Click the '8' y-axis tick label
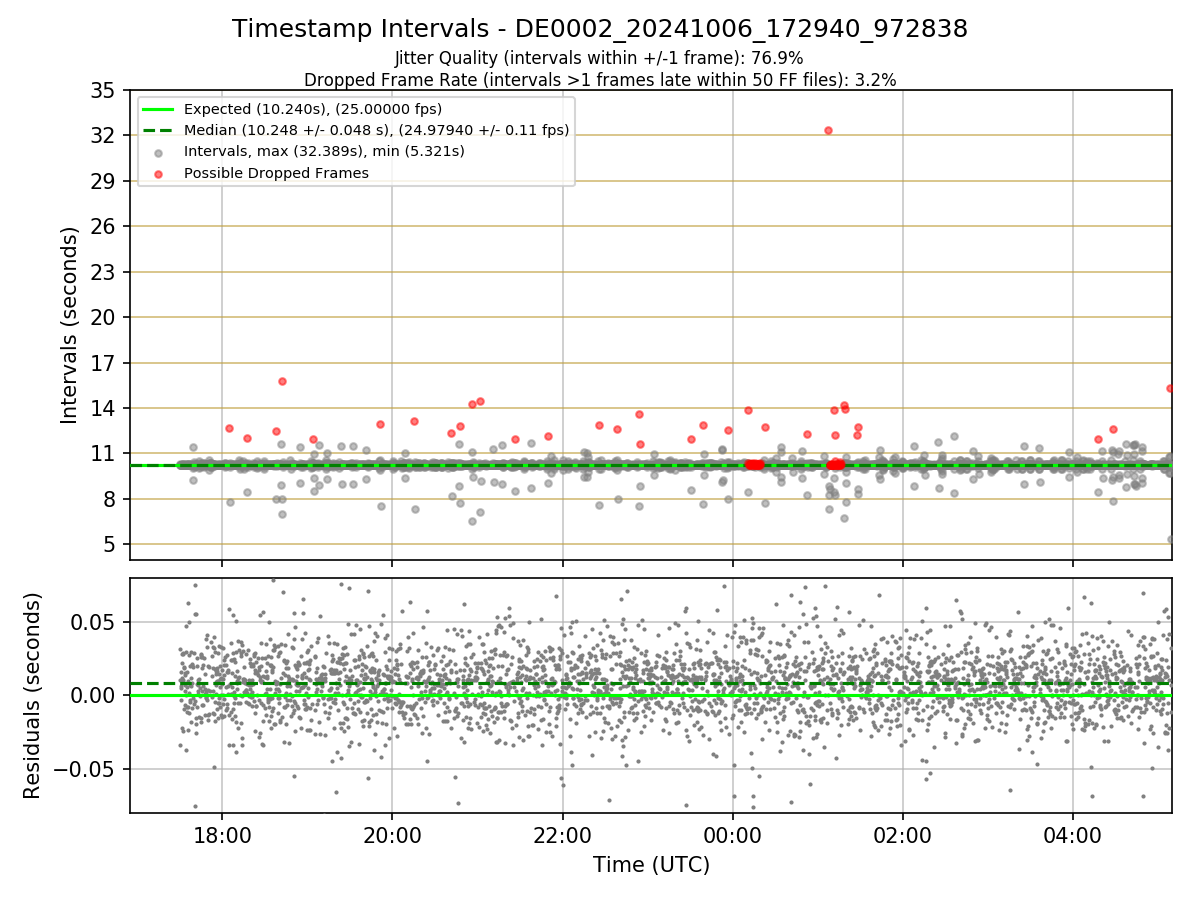This screenshot has height=900, width=1200. (109, 499)
